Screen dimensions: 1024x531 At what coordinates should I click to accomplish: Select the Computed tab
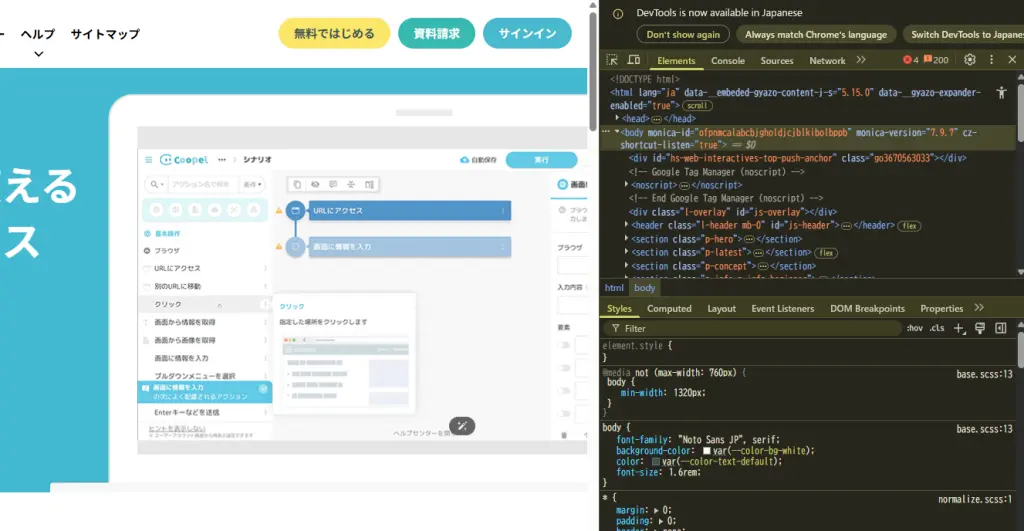669,308
